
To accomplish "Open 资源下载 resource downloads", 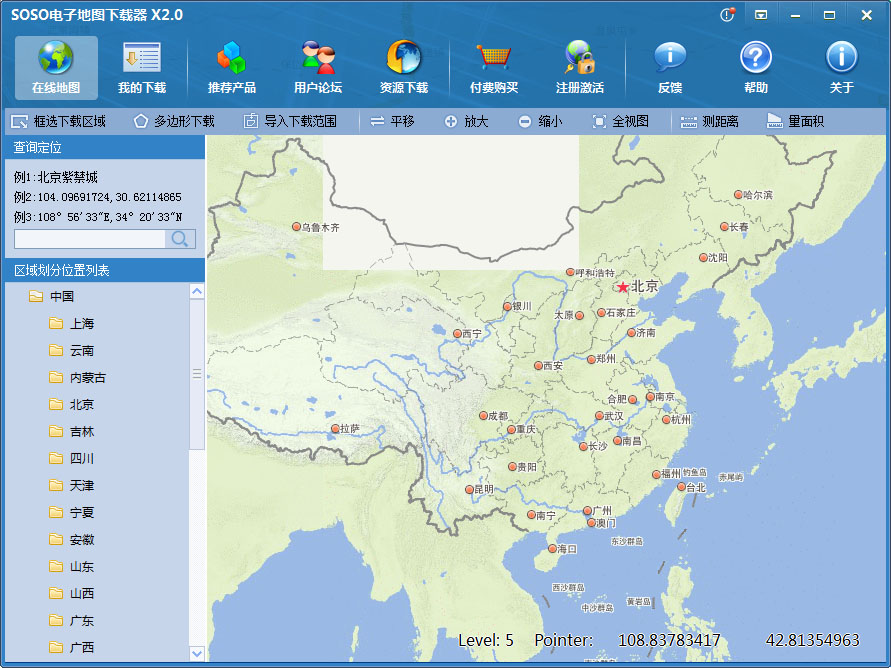I will (x=404, y=68).
